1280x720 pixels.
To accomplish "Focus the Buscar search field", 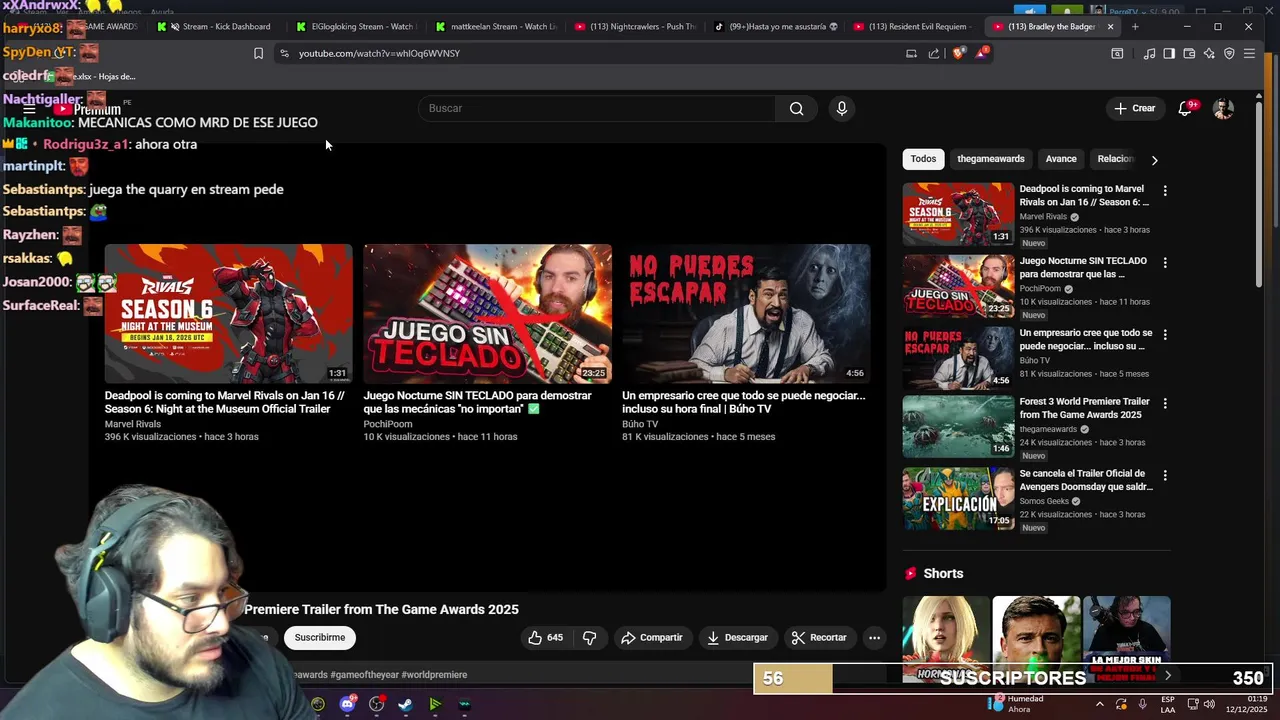I will coord(597,108).
